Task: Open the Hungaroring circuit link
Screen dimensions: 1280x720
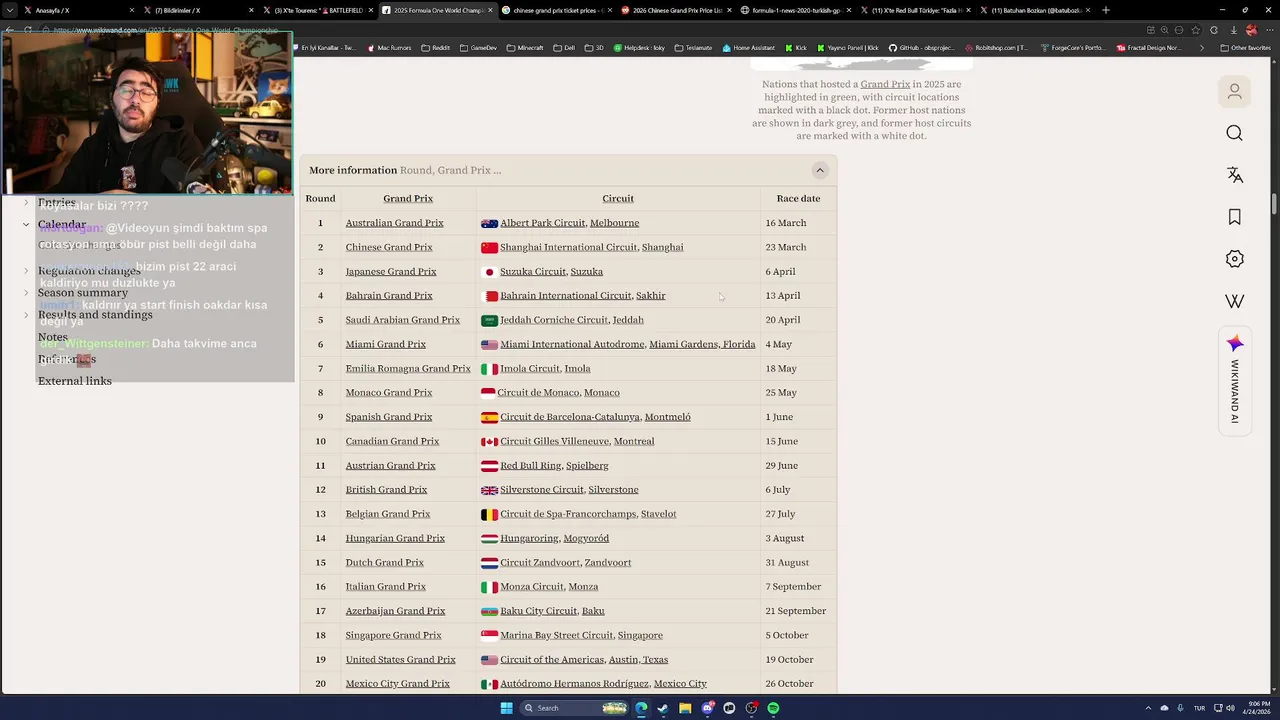Action: [529, 538]
